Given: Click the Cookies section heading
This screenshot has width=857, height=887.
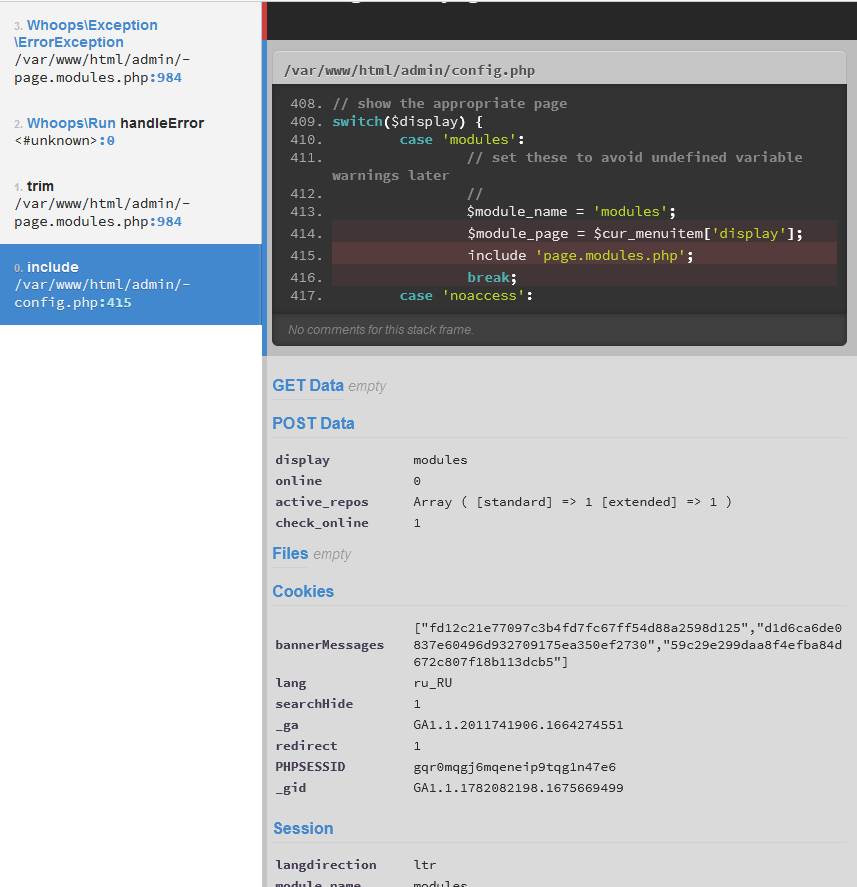Looking at the screenshot, I should (x=303, y=591).
